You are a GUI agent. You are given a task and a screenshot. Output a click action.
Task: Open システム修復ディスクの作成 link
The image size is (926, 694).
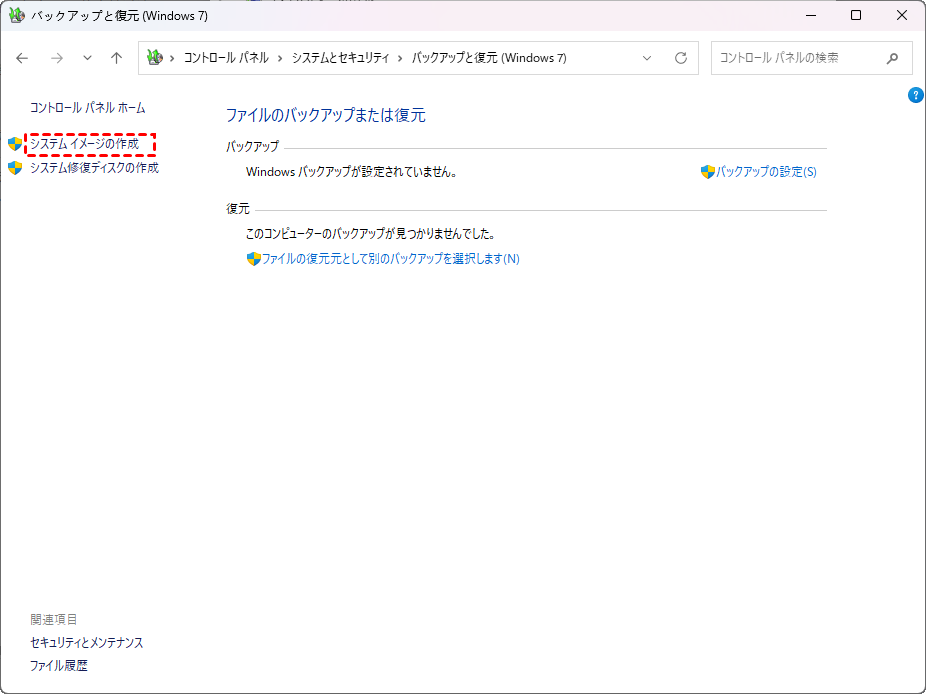94,168
